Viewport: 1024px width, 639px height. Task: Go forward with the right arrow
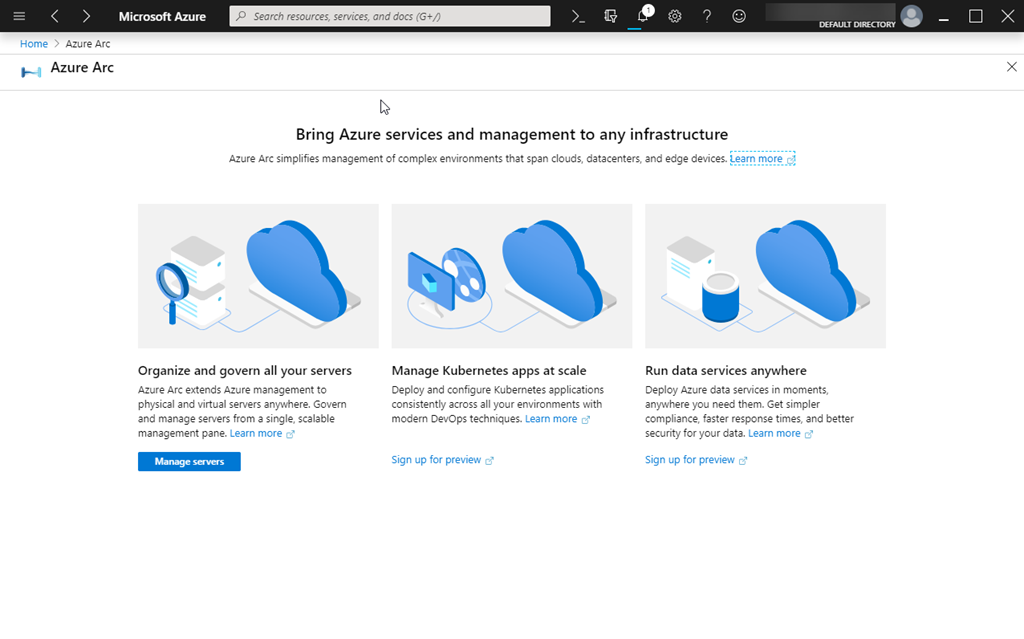point(86,16)
